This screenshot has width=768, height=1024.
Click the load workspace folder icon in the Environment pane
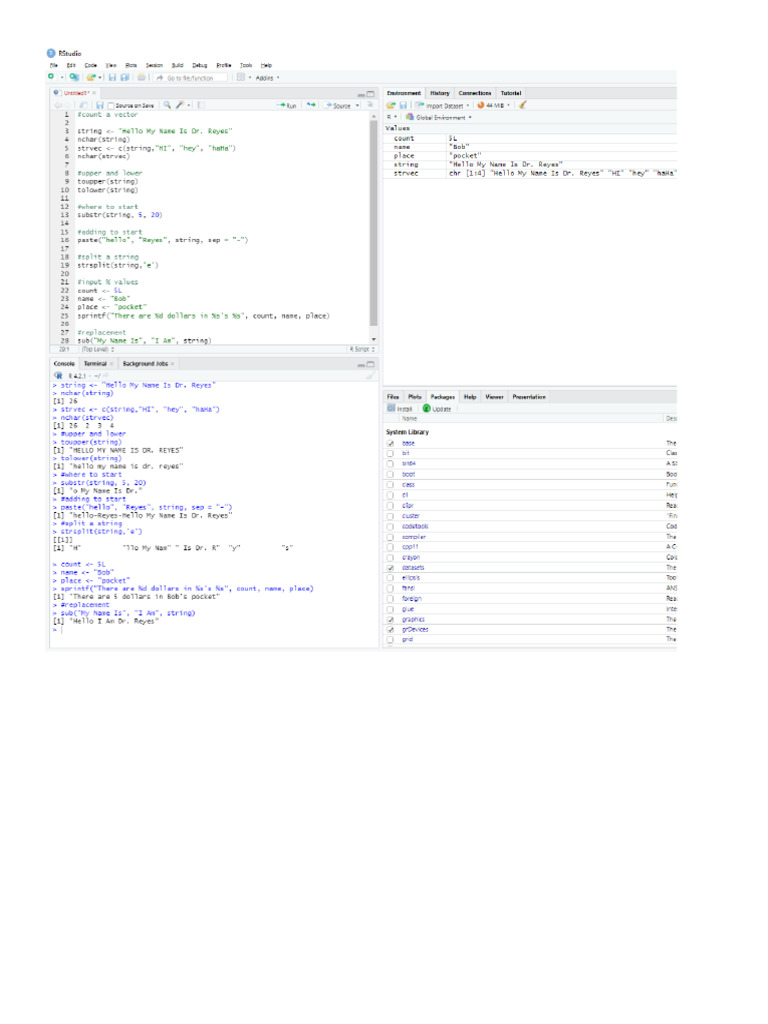point(391,105)
